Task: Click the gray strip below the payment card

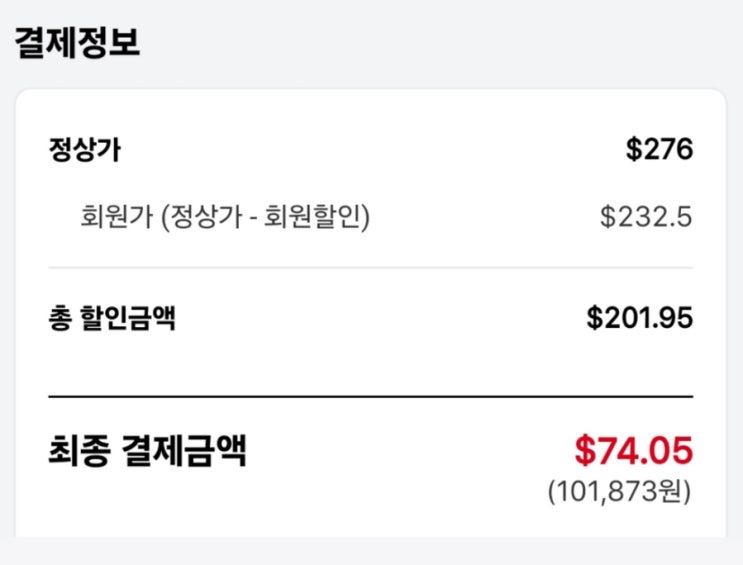Action: pyautogui.click(x=370, y=551)
